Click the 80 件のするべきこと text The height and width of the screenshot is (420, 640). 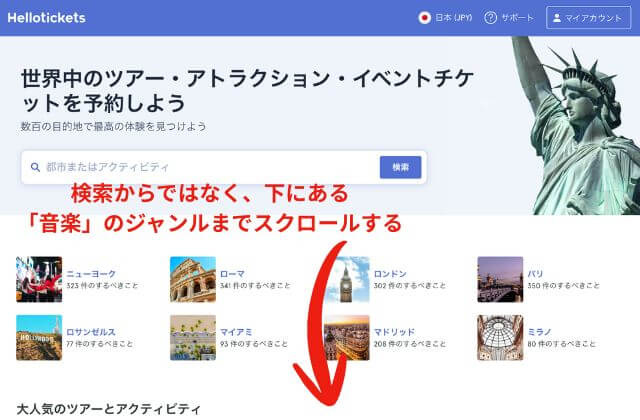coord(562,344)
